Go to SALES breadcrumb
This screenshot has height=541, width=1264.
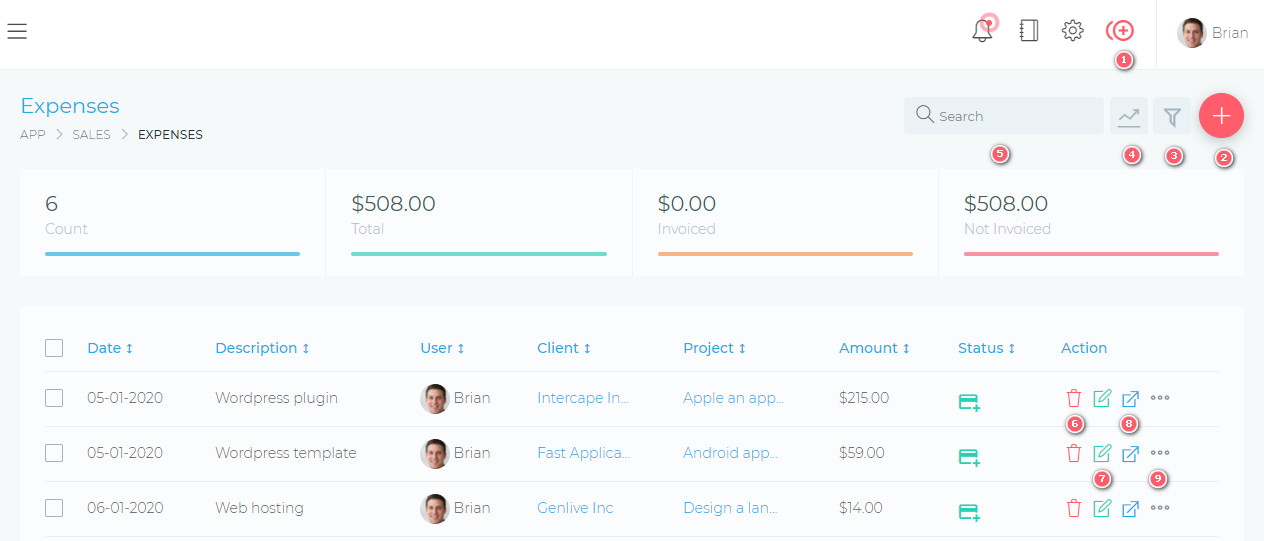[x=92, y=134]
